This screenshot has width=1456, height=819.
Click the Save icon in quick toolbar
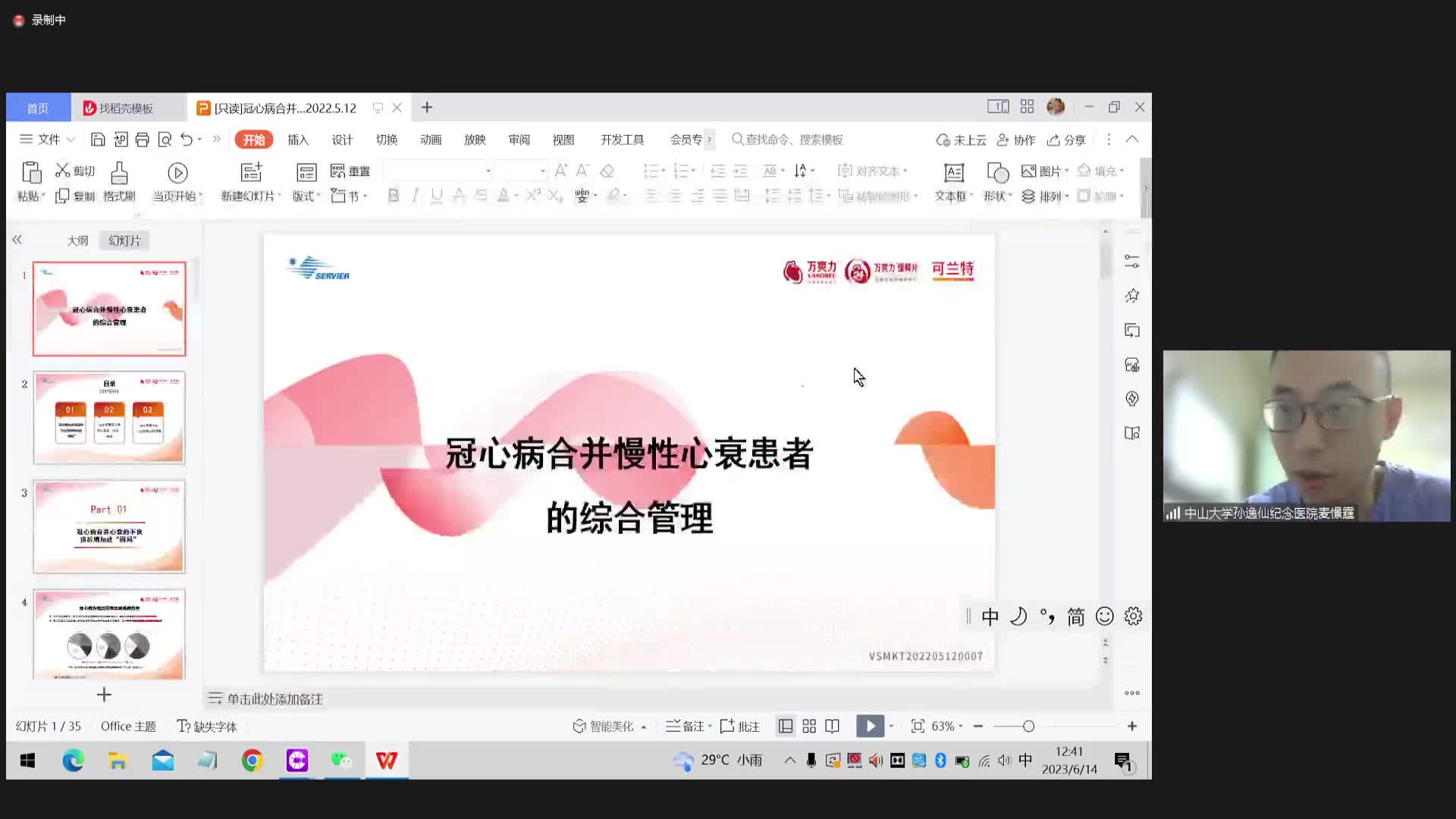98,140
